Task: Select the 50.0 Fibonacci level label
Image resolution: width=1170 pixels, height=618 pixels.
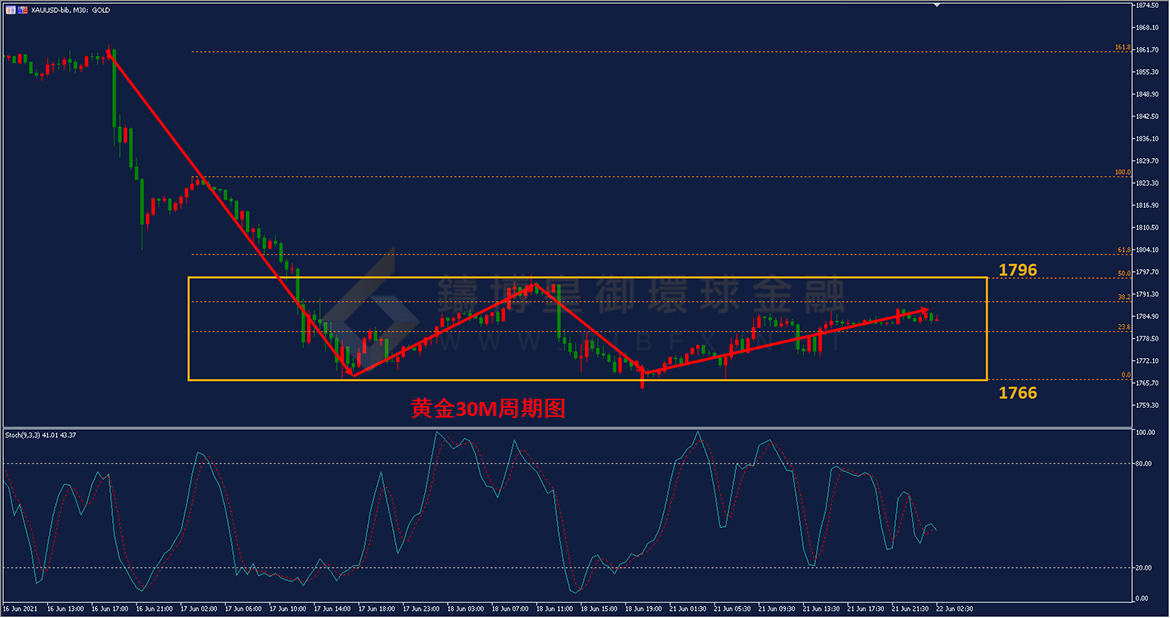Action: click(1123, 273)
